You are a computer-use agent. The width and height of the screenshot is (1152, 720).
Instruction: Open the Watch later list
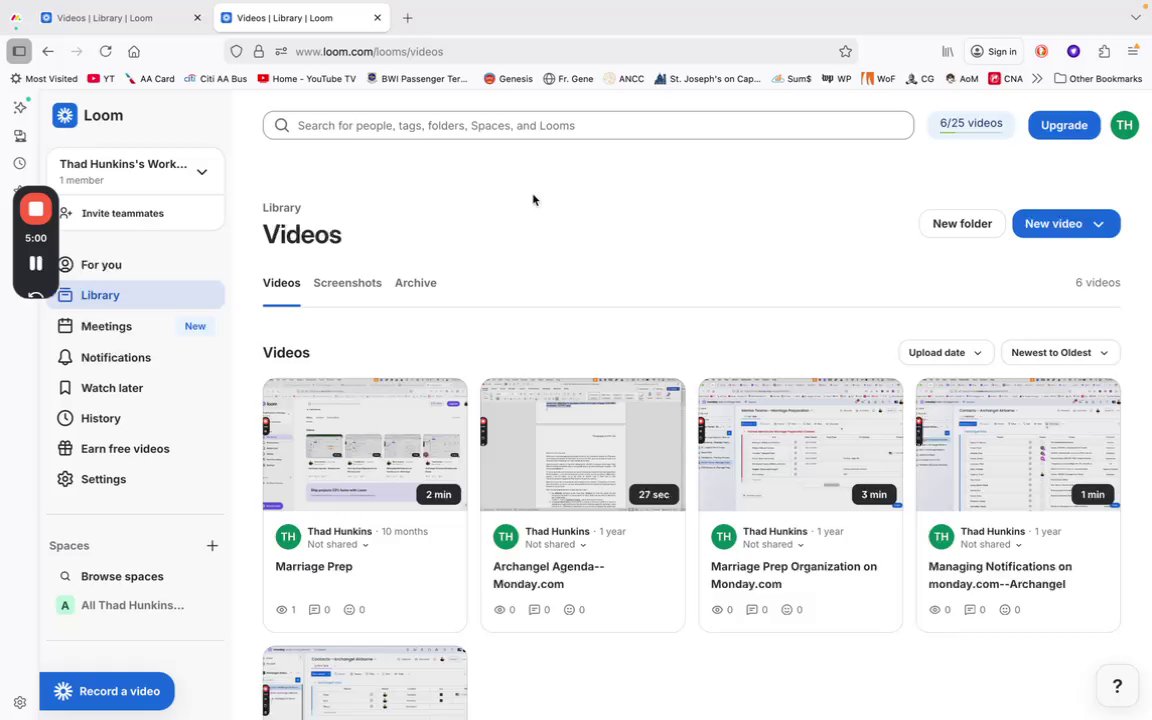pyautogui.click(x=136, y=388)
